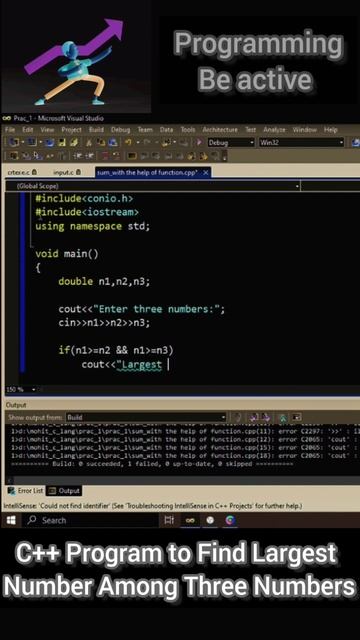The height and width of the screenshot is (640, 360).
Task: Click the Toggle Bookmark icon in editor toolbar
Action: pyautogui.click(x=132, y=155)
